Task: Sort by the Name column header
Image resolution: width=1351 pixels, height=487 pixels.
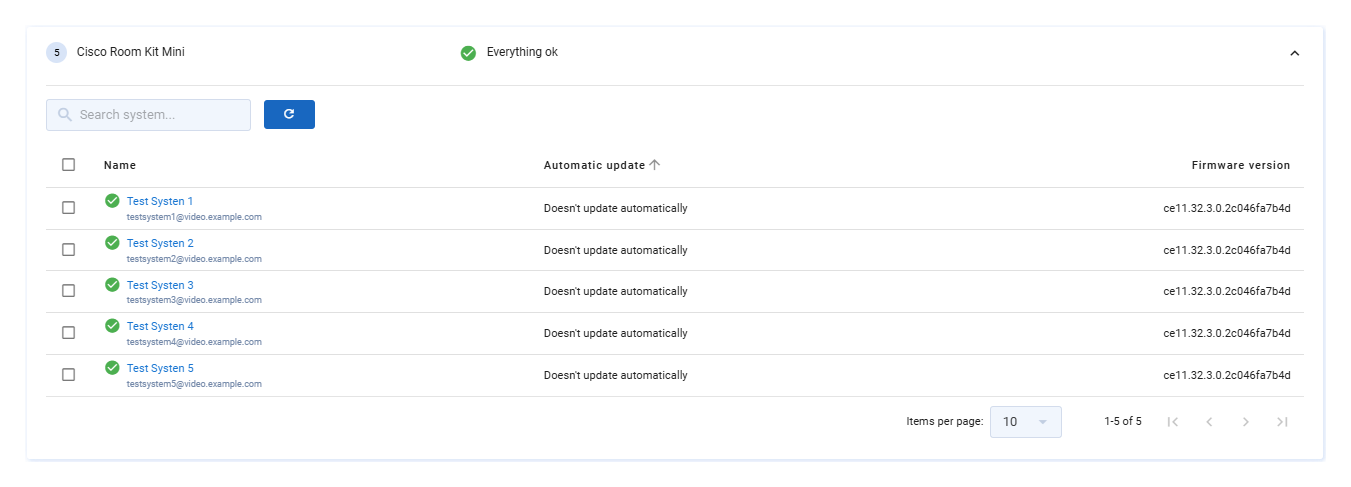Action: click(120, 165)
